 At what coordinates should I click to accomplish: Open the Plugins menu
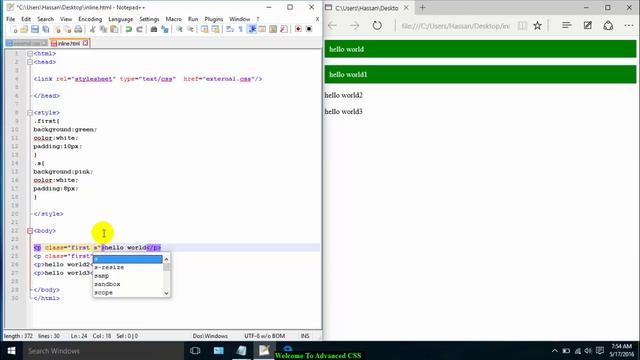(214, 19)
